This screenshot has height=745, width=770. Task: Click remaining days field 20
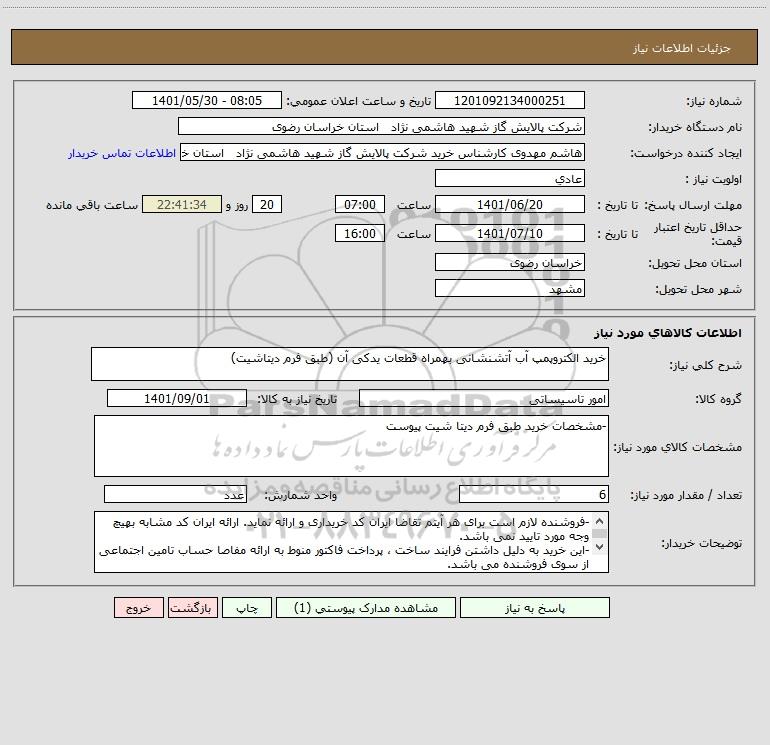point(267,204)
